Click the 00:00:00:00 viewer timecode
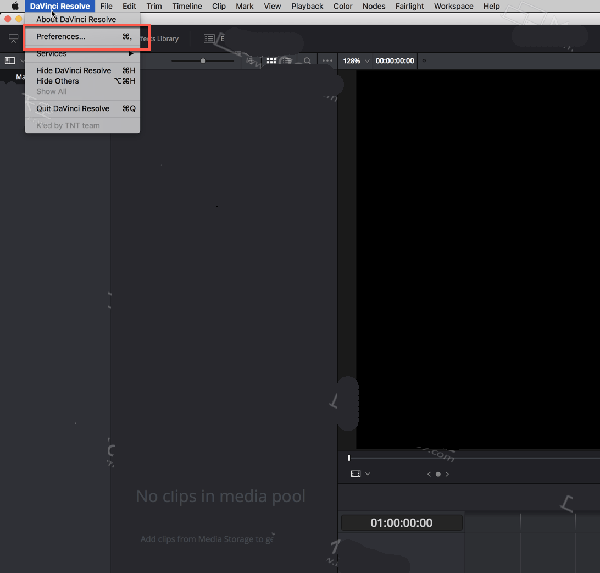600x573 pixels. coord(395,61)
